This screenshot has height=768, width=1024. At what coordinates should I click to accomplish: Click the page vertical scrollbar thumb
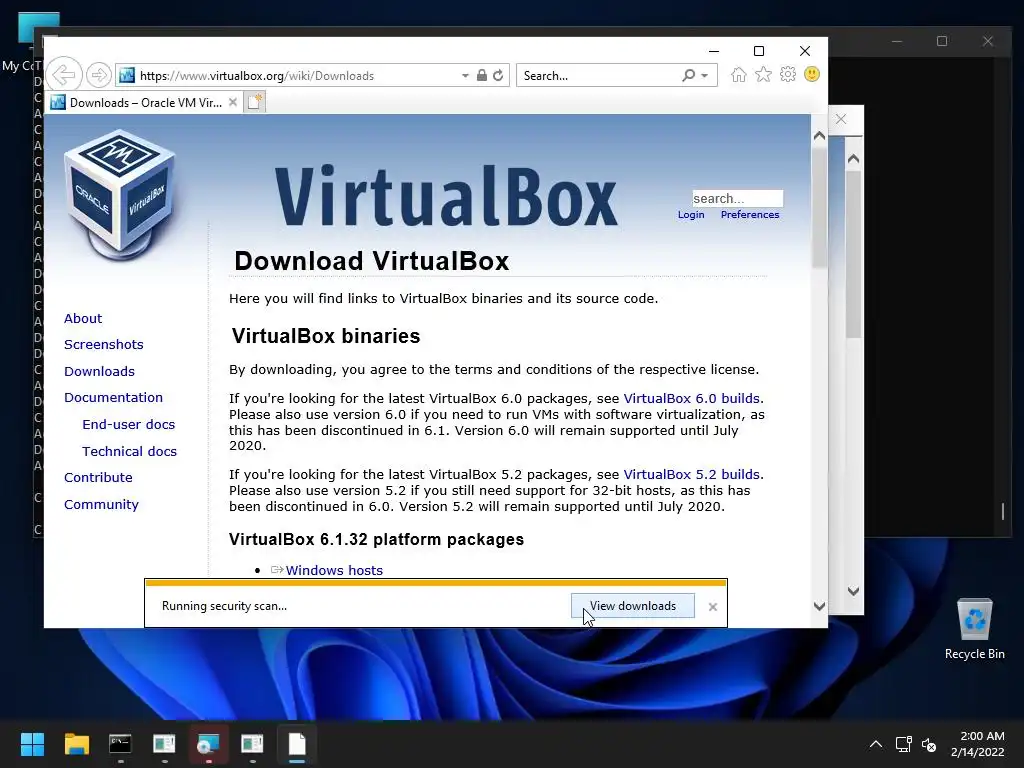(x=819, y=208)
